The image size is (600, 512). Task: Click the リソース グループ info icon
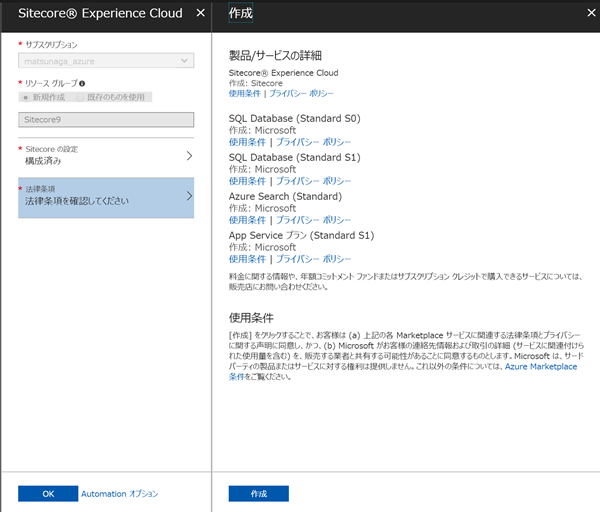pyautogui.click(x=82, y=83)
